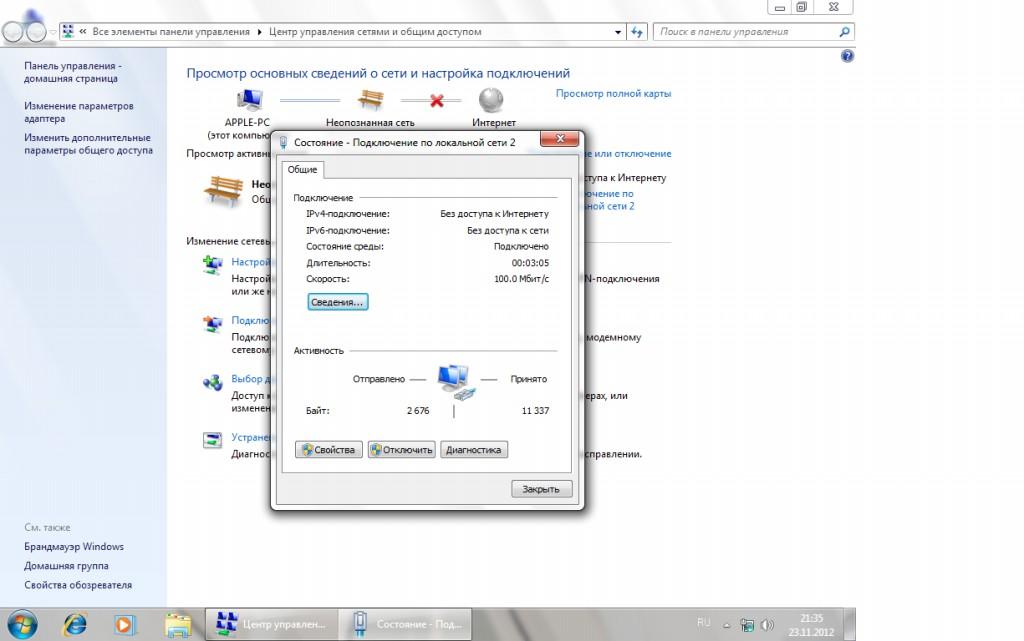This screenshot has height=641, width=1024.
Task: Open Брандмауэр Windows link
Action: pos(74,546)
